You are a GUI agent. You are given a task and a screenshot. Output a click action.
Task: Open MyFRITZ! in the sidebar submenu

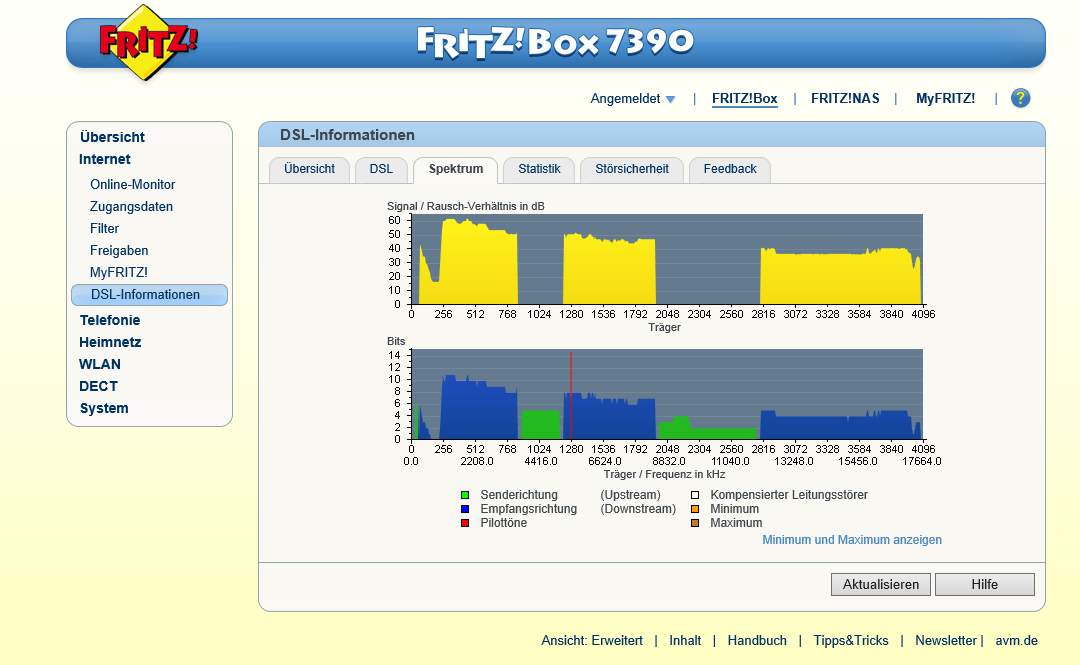pos(118,272)
